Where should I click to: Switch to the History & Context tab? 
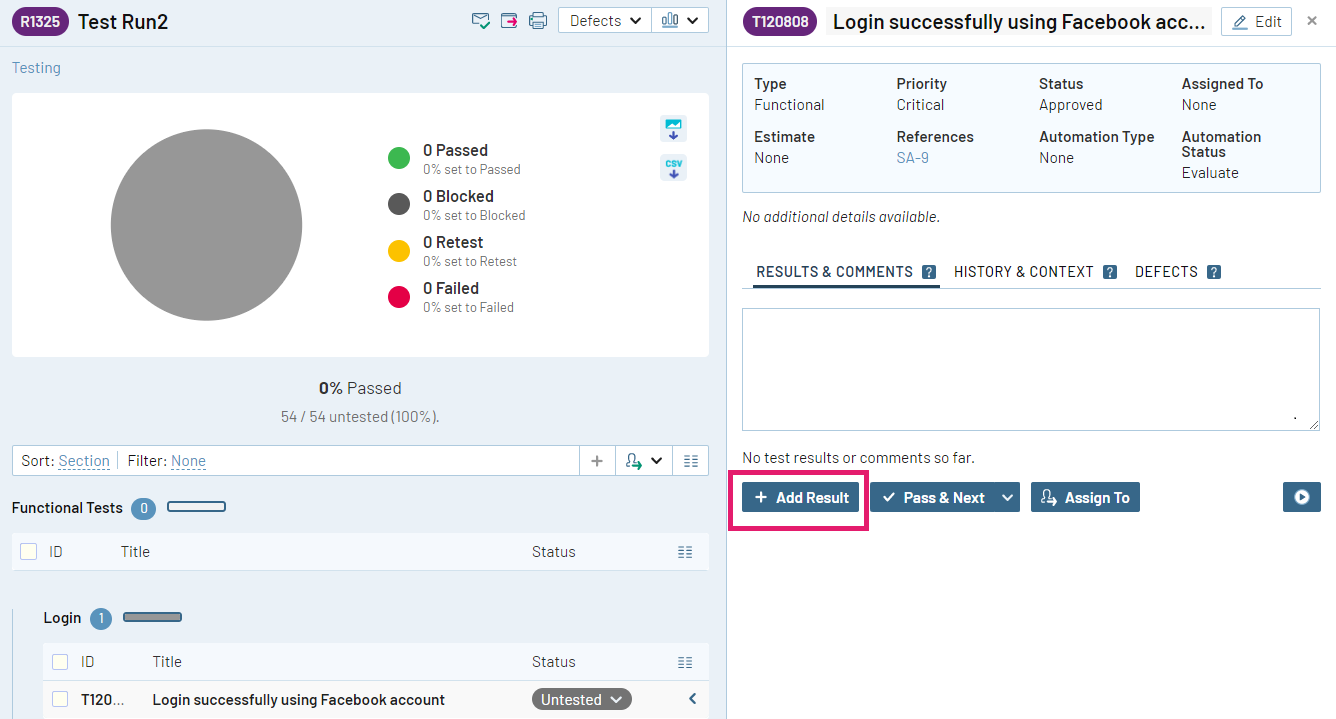pos(1023,272)
